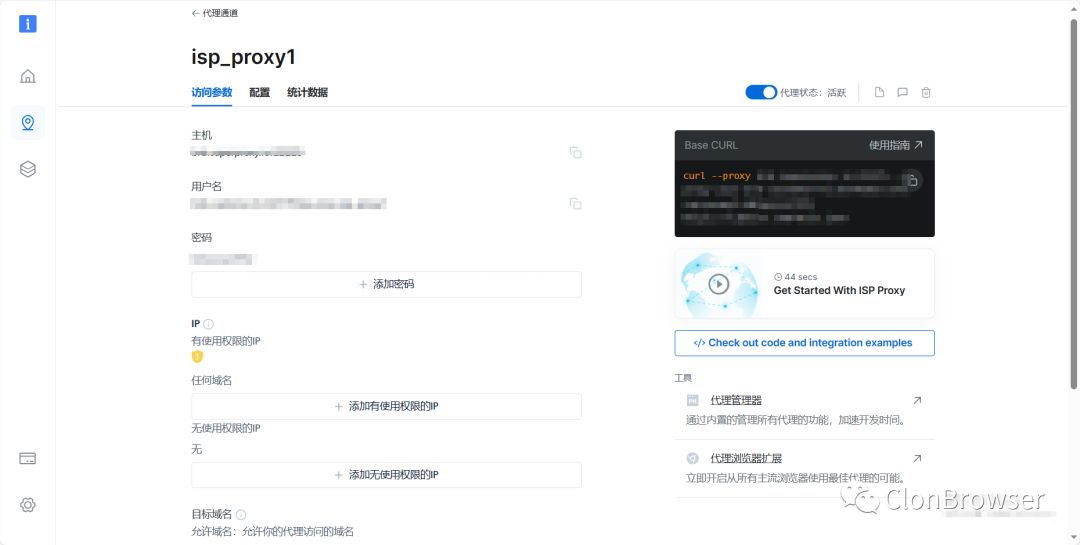Click the comment icon near proxy status
Image resolution: width=1080 pixels, height=545 pixels.
[x=902, y=93]
